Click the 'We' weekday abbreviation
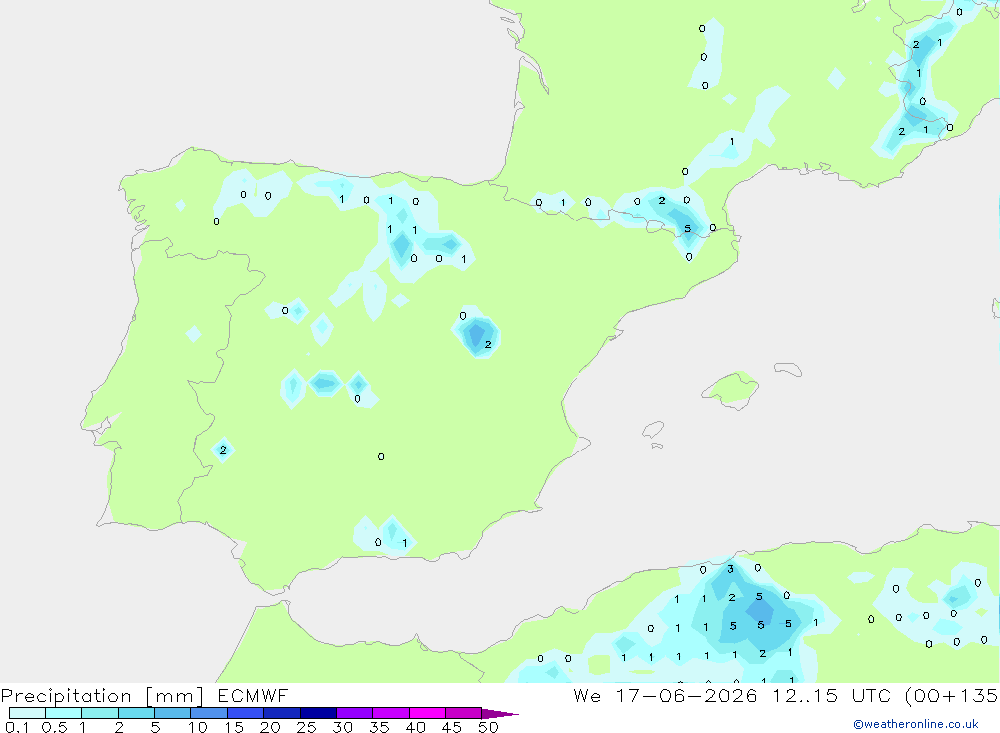Screen dimensions: 1000x733 [587, 695]
